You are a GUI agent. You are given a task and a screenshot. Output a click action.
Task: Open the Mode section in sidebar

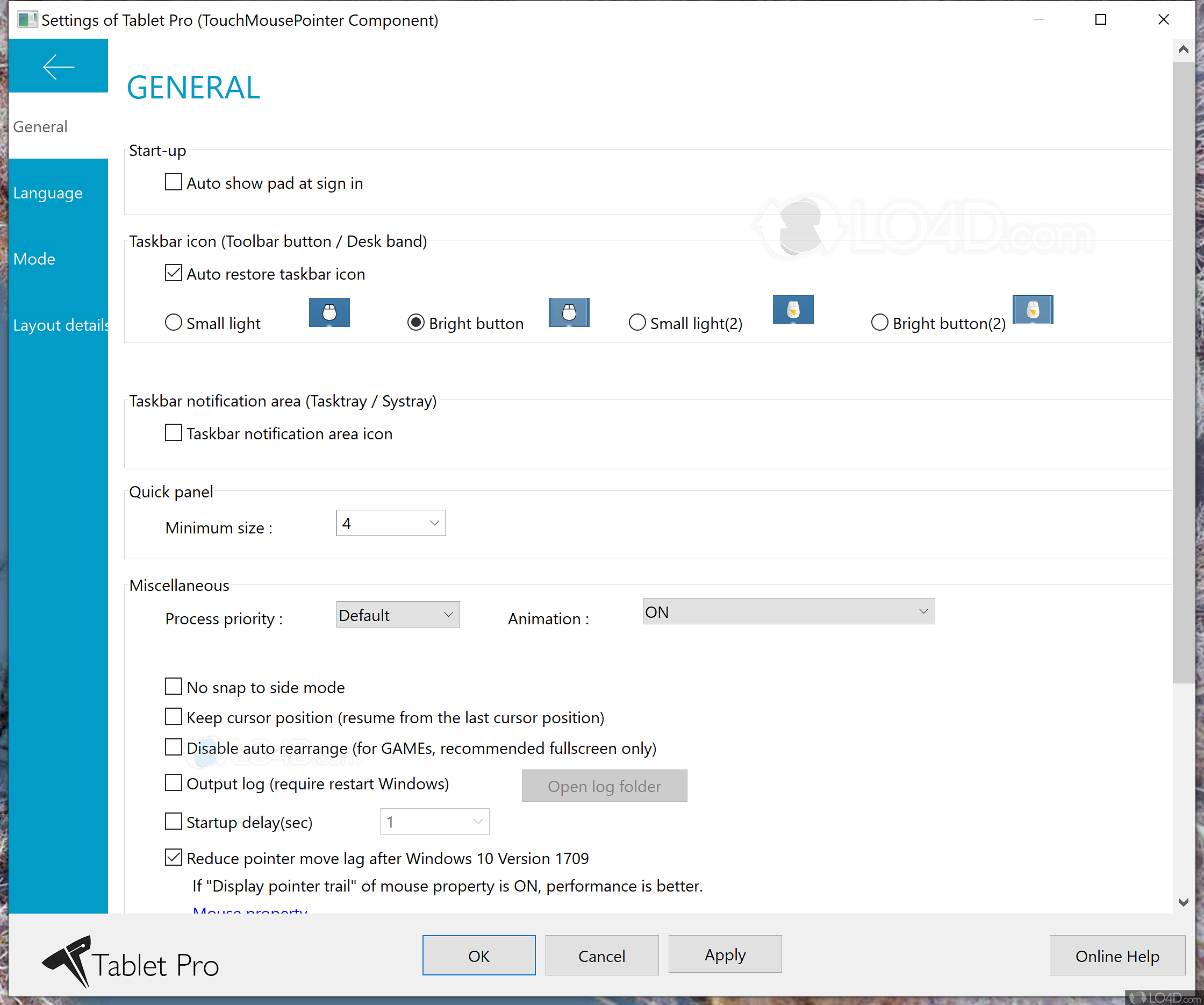pos(34,259)
